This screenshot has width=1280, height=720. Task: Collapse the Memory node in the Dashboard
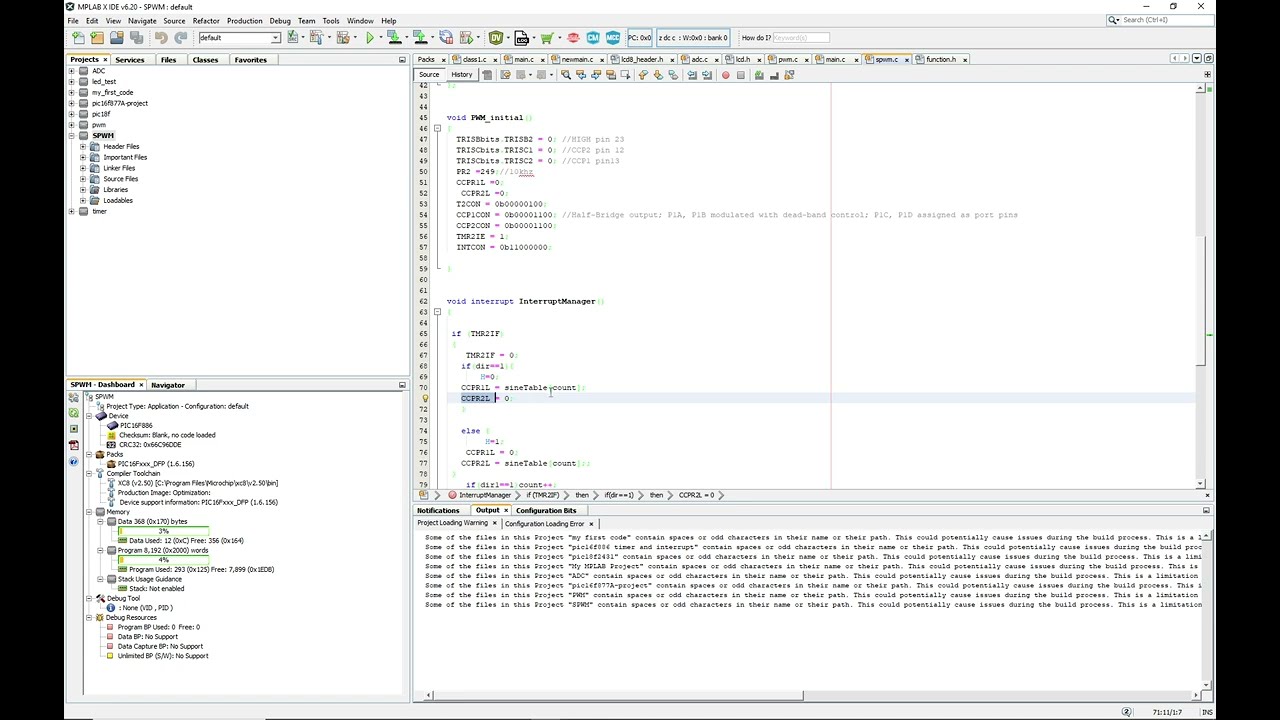[89, 512]
